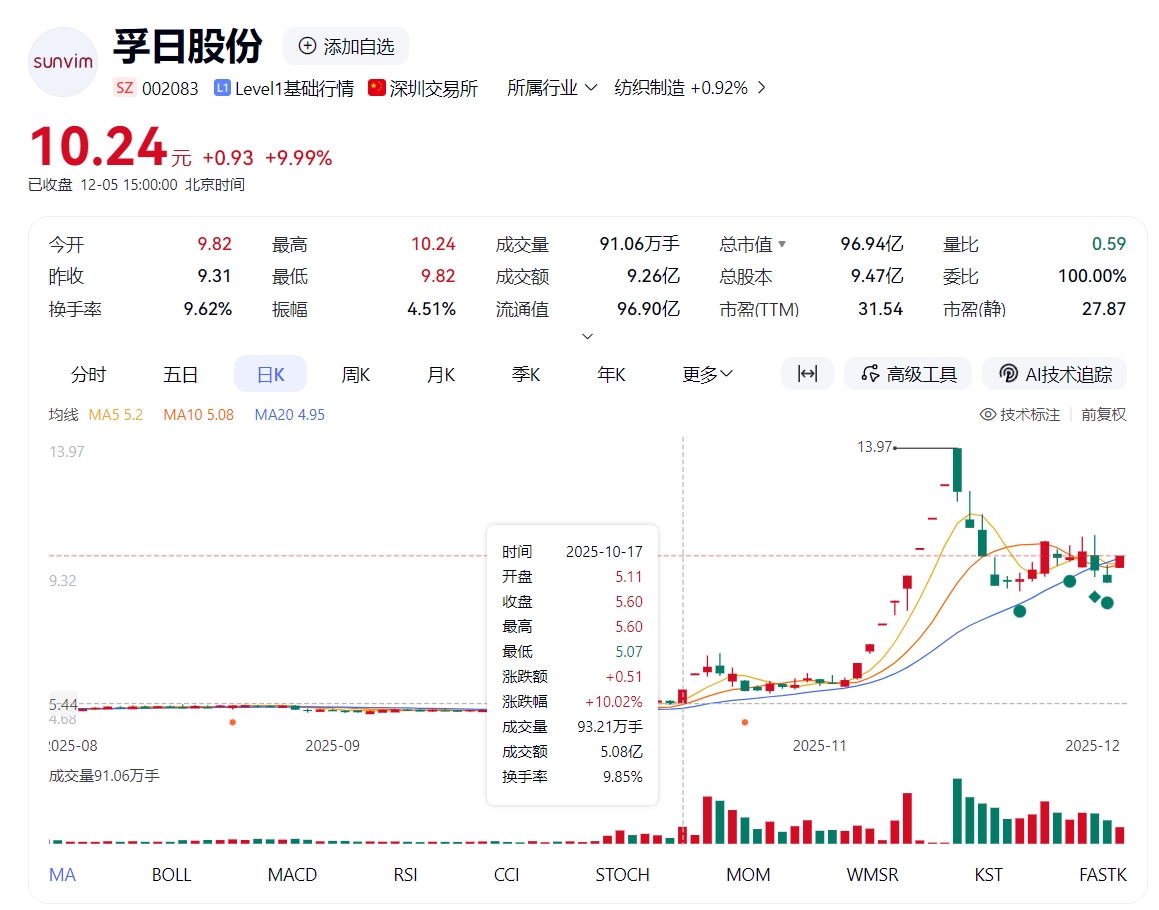Click the chart width expand icon
Screen dimensions: 1159x910
[807, 374]
